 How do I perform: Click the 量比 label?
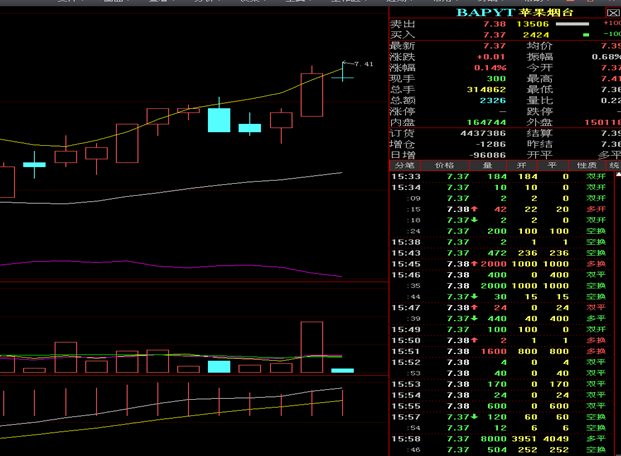coord(539,101)
